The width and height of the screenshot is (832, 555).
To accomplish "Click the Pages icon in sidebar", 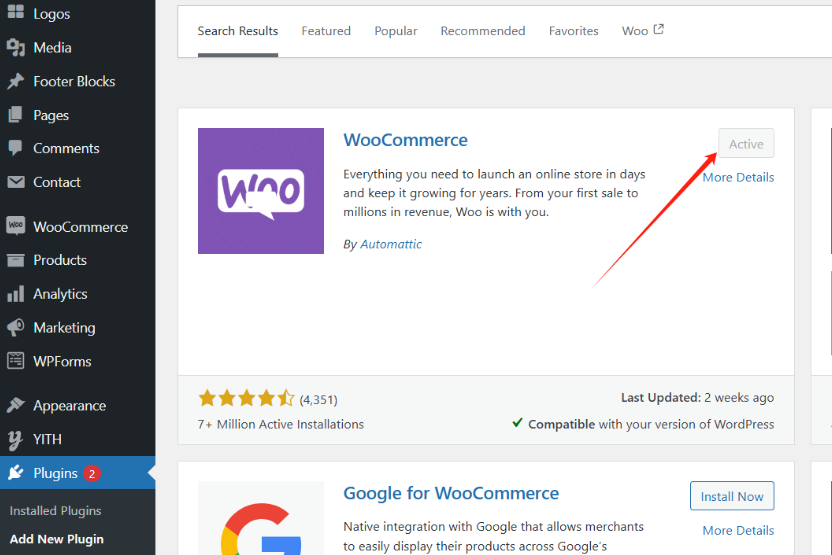I will [x=15, y=115].
